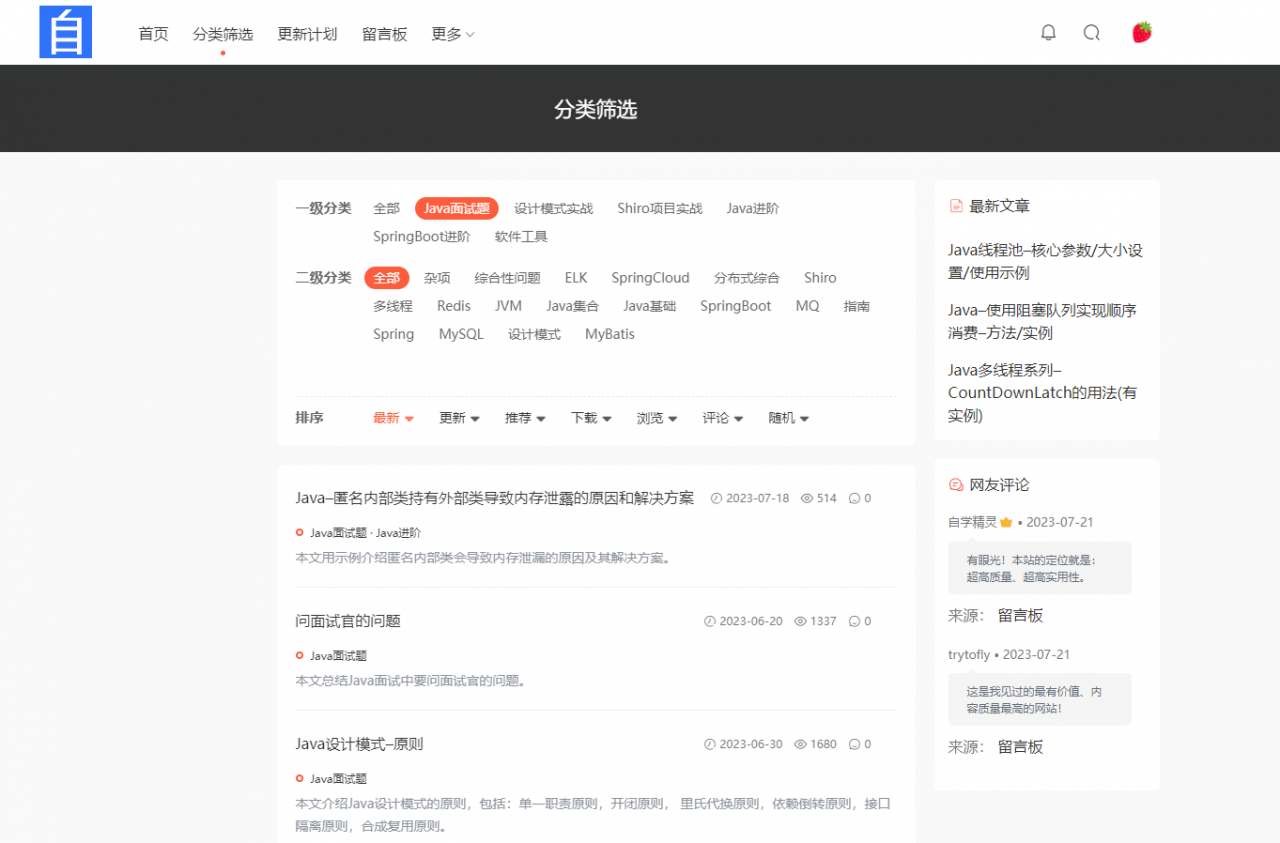Open the 浏览 sort dropdown
This screenshot has height=843, width=1280.
tap(655, 418)
